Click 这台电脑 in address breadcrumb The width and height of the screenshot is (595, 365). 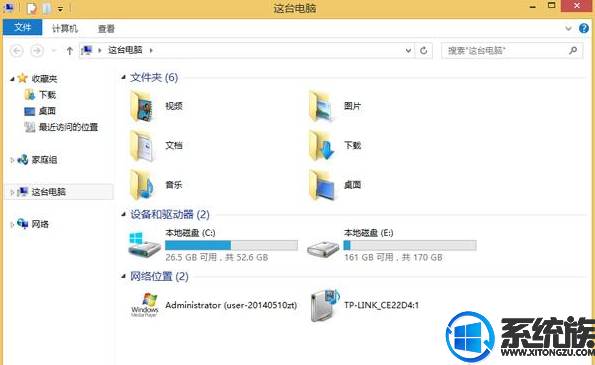click(125, 50)
